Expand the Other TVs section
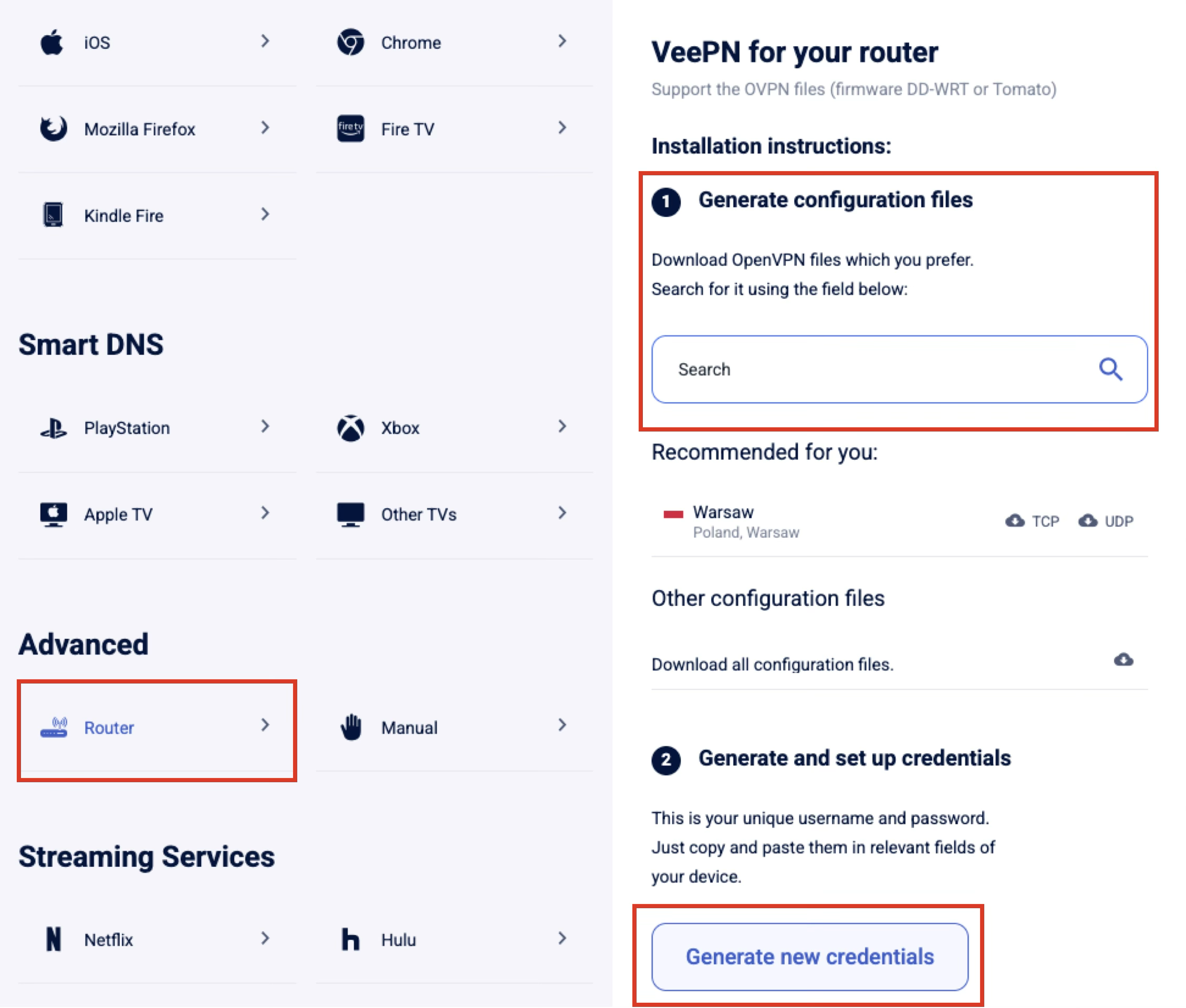Viewport: 1186px width, 1008px height. pyautogui.click(x=563, y=513)
